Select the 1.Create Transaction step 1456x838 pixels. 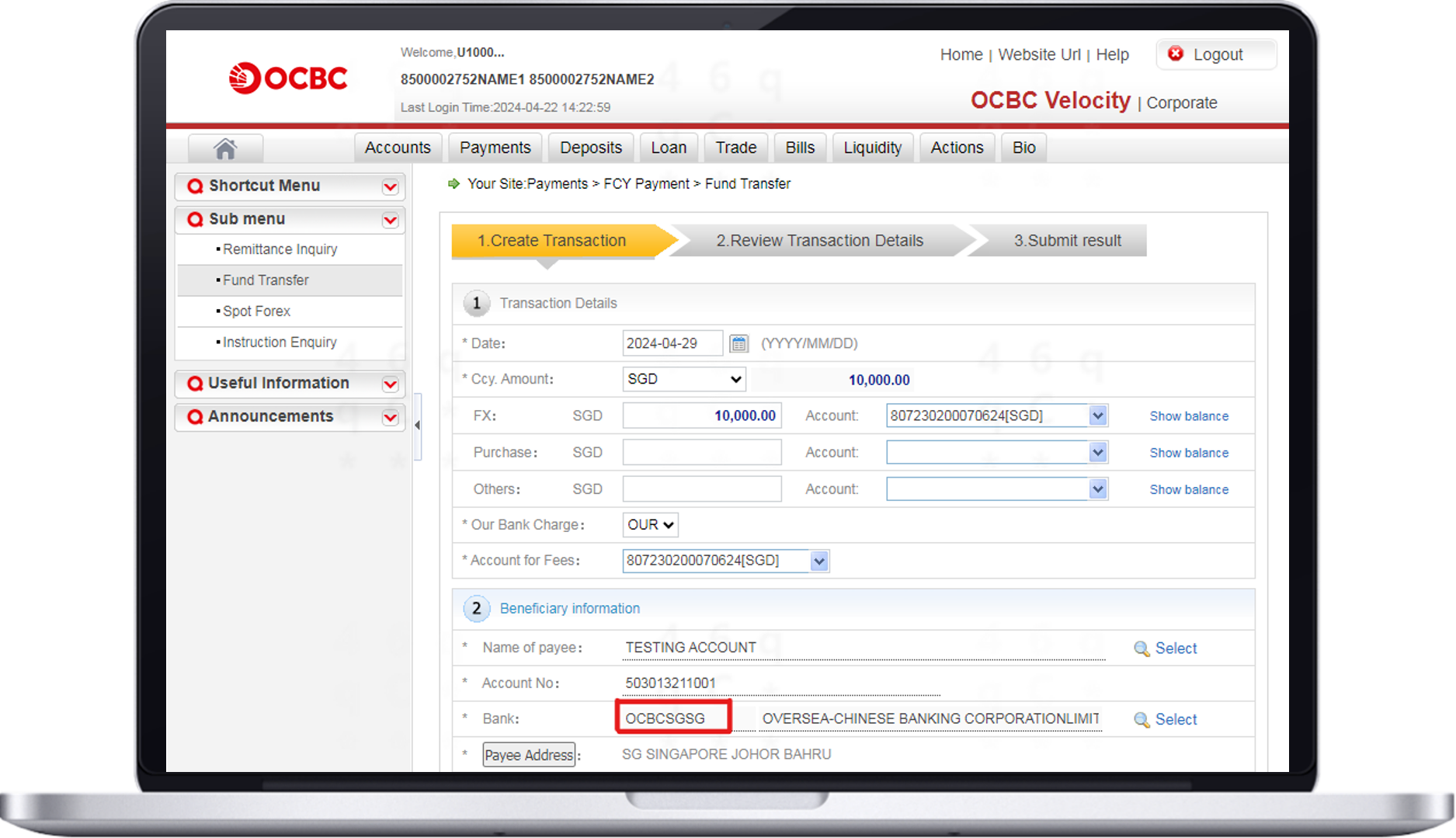click(x=552, y=241)
